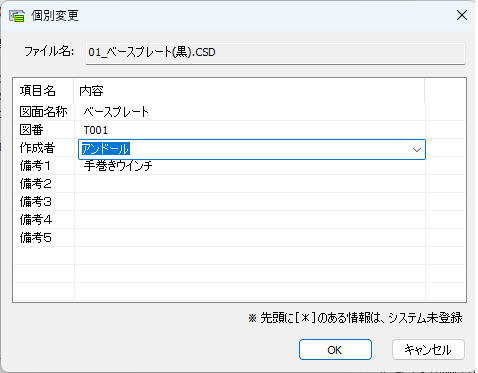The image size is (478, 373).
Task: Select the 図番 content cell T001
Action: [x=250, y=130]
